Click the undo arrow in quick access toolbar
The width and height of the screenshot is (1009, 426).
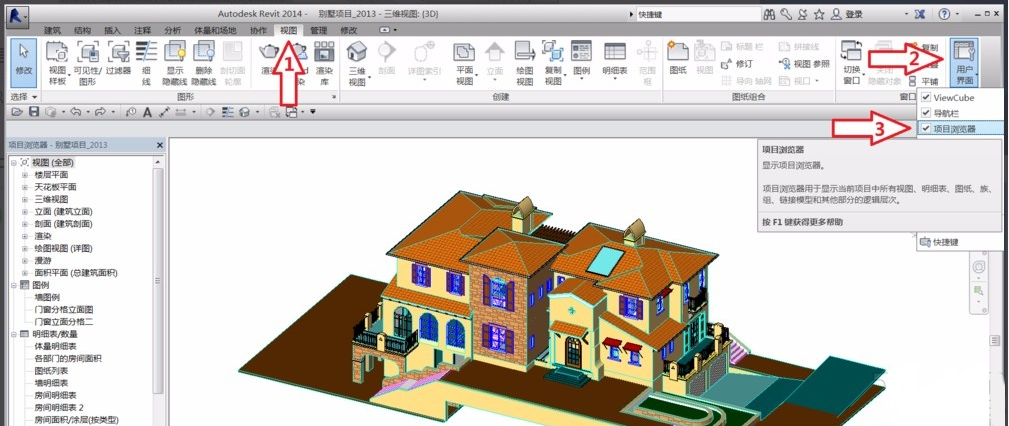coord(75,112)
